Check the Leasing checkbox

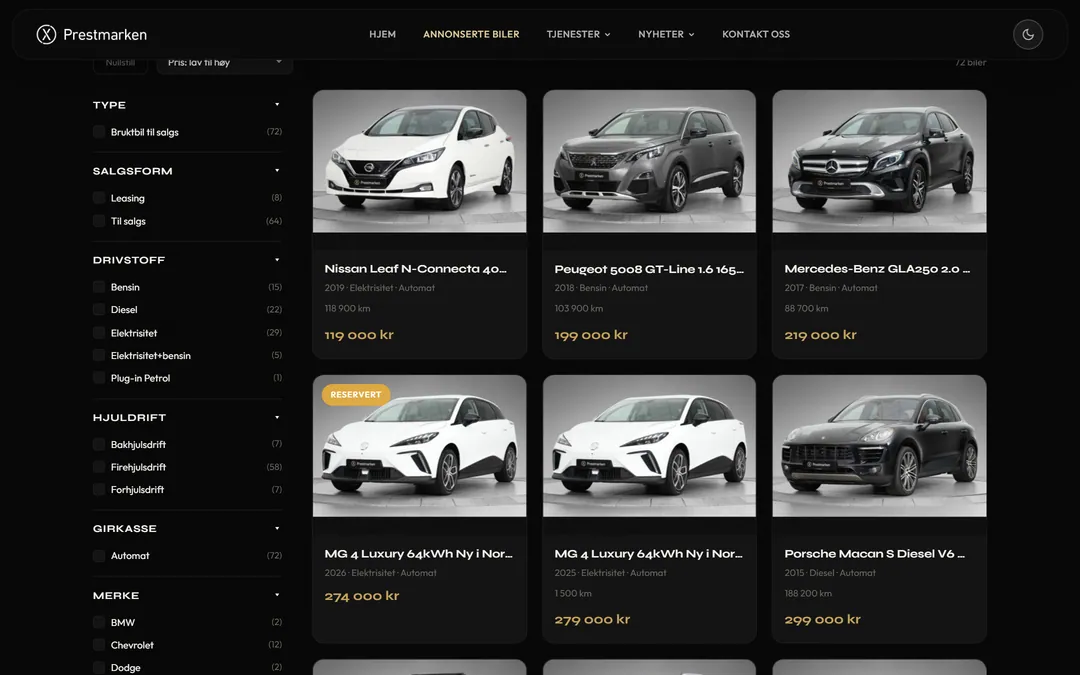click(x=99, y=198)
